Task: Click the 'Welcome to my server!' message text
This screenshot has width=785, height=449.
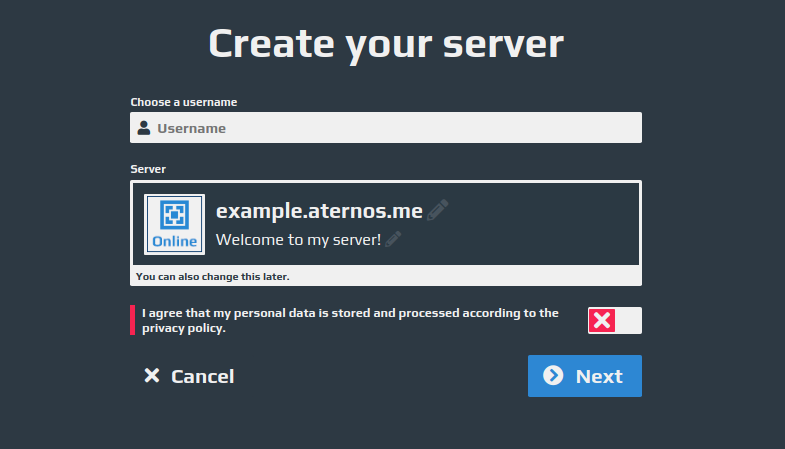Action: 298,240
